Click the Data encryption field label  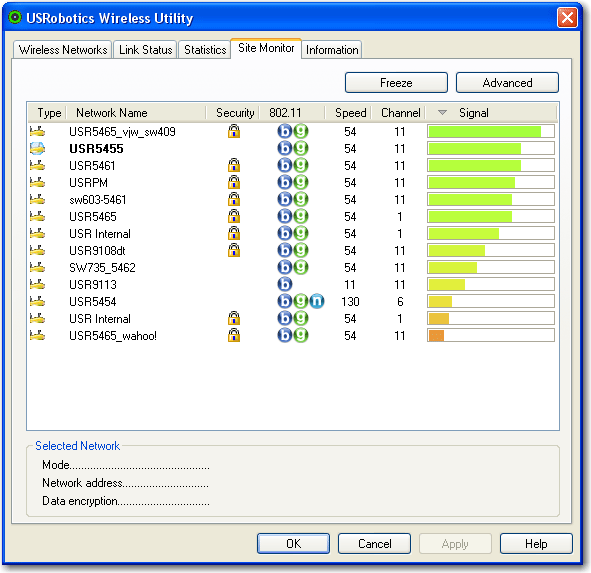coord(80,501)
